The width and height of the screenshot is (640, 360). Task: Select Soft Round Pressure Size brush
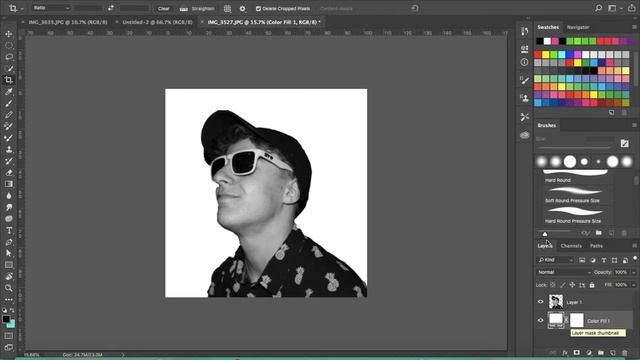pos(577,195)
